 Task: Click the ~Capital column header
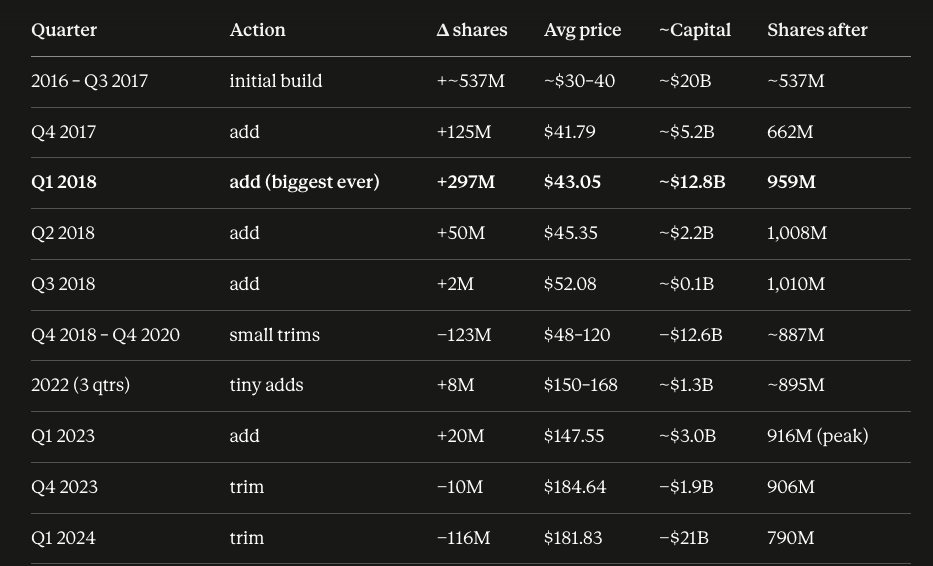point(695,30)
